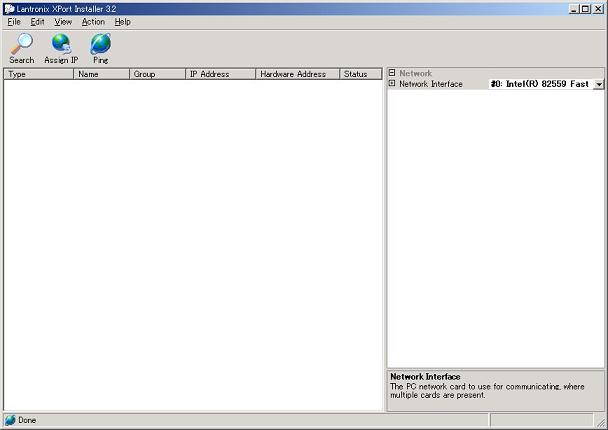The image size is (608, 430).
Task: Click the Network category heading
Action: (415, 73)
